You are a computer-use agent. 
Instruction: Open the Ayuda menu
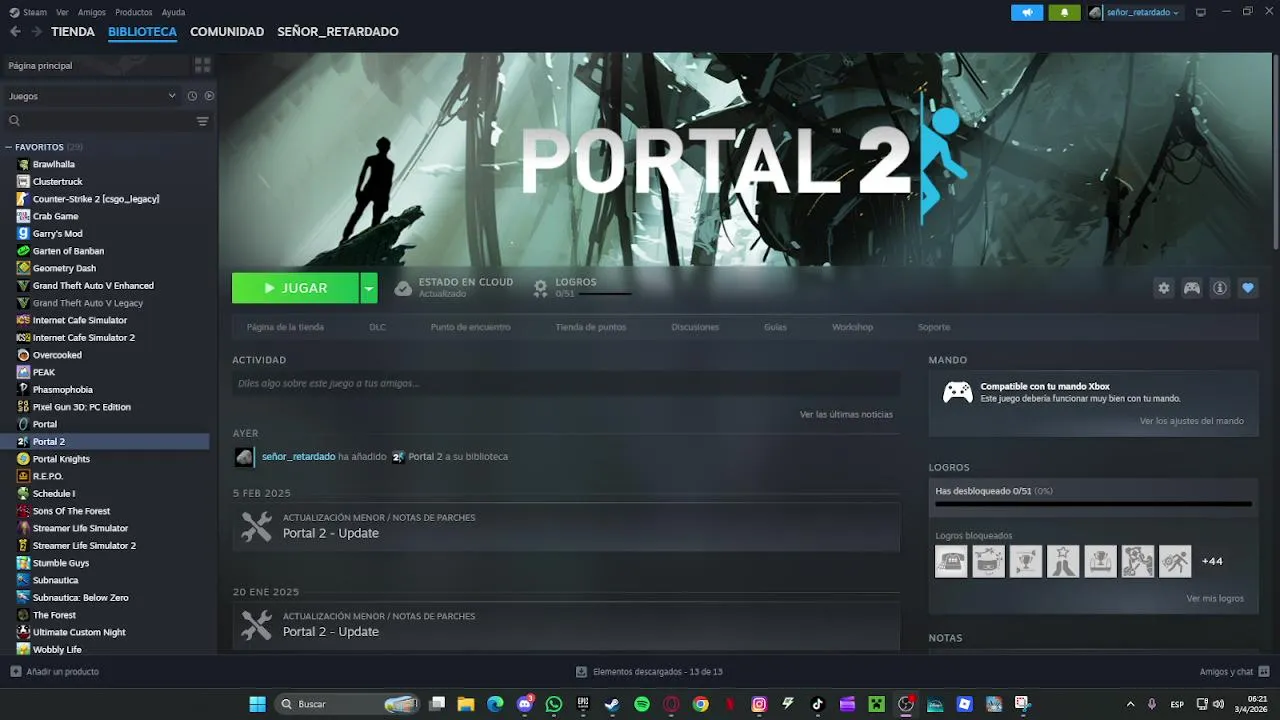(173, 12)
